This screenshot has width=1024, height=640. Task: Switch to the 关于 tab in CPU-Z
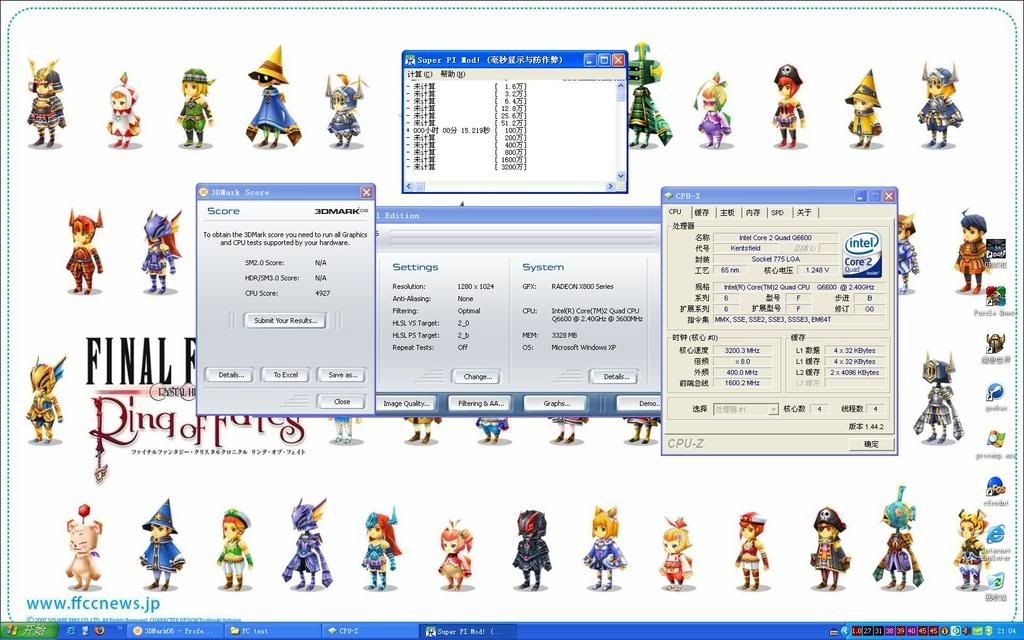point(805,212)
